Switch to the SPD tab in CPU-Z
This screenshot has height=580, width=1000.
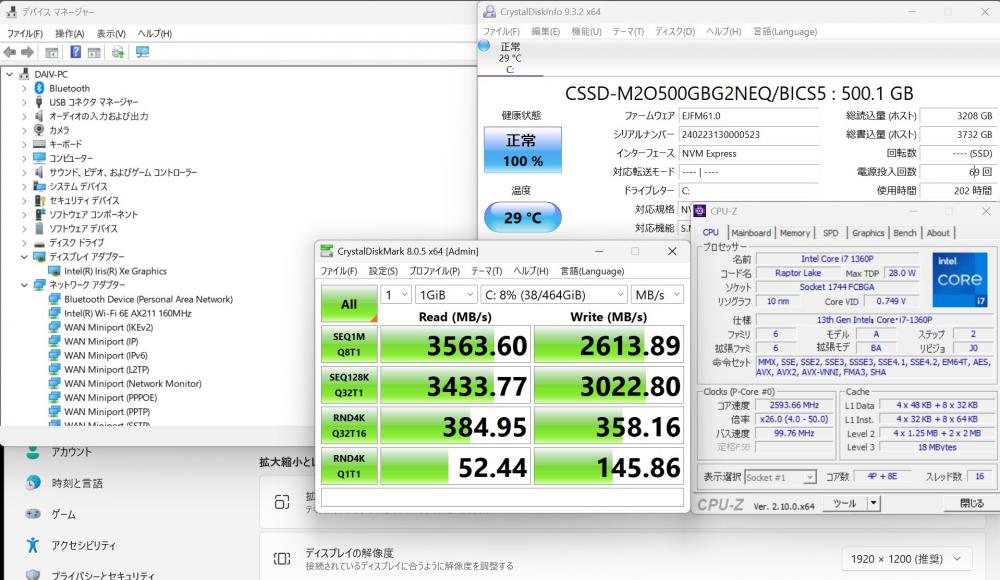830,233
